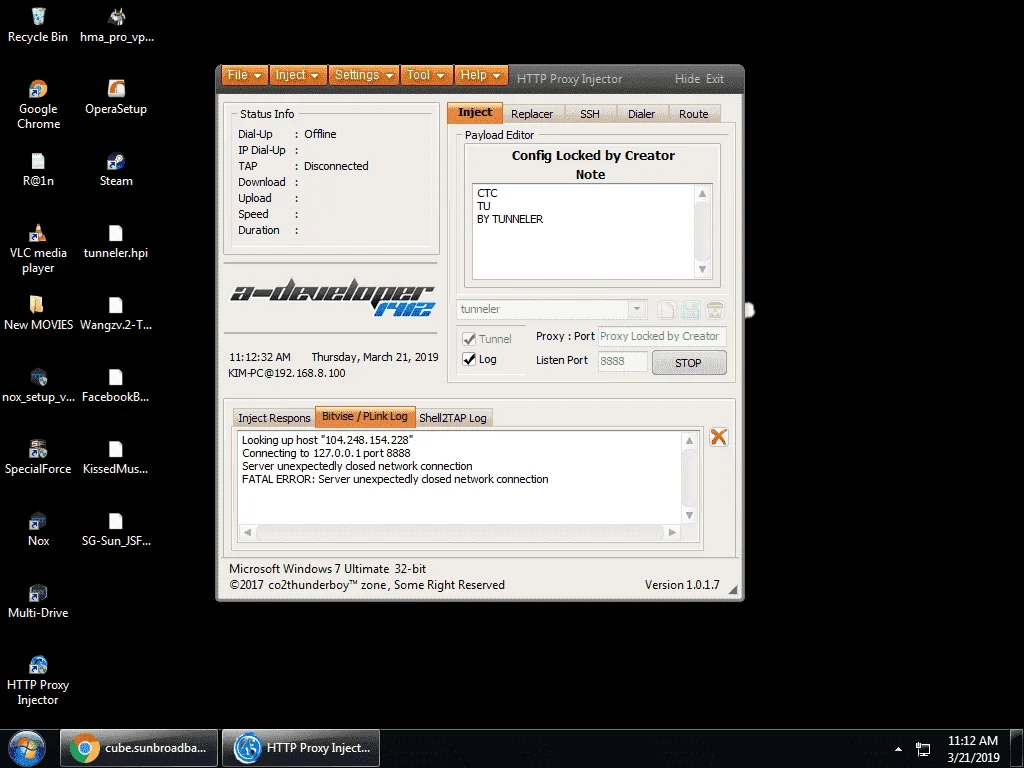Open New MOVIES folder icon
The width and height of the screenshot is (1024, 768).
[38, 313]
